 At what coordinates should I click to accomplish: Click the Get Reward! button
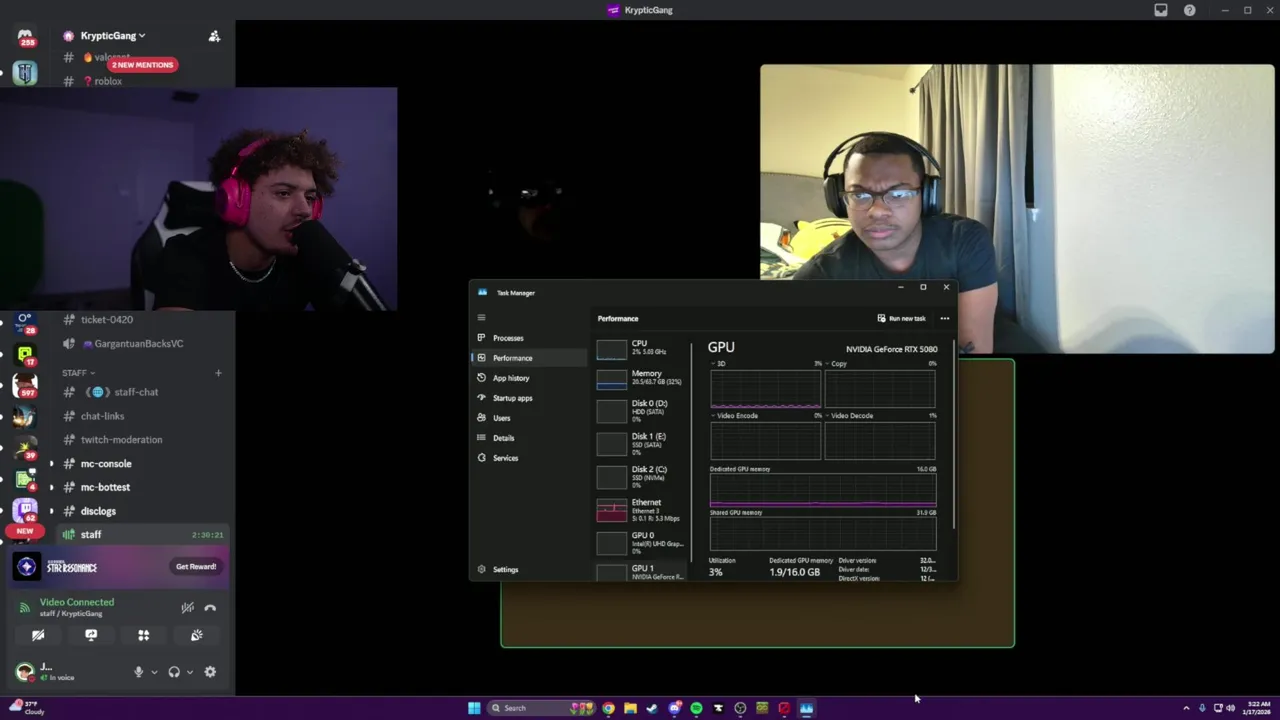[x=196, y=567]
